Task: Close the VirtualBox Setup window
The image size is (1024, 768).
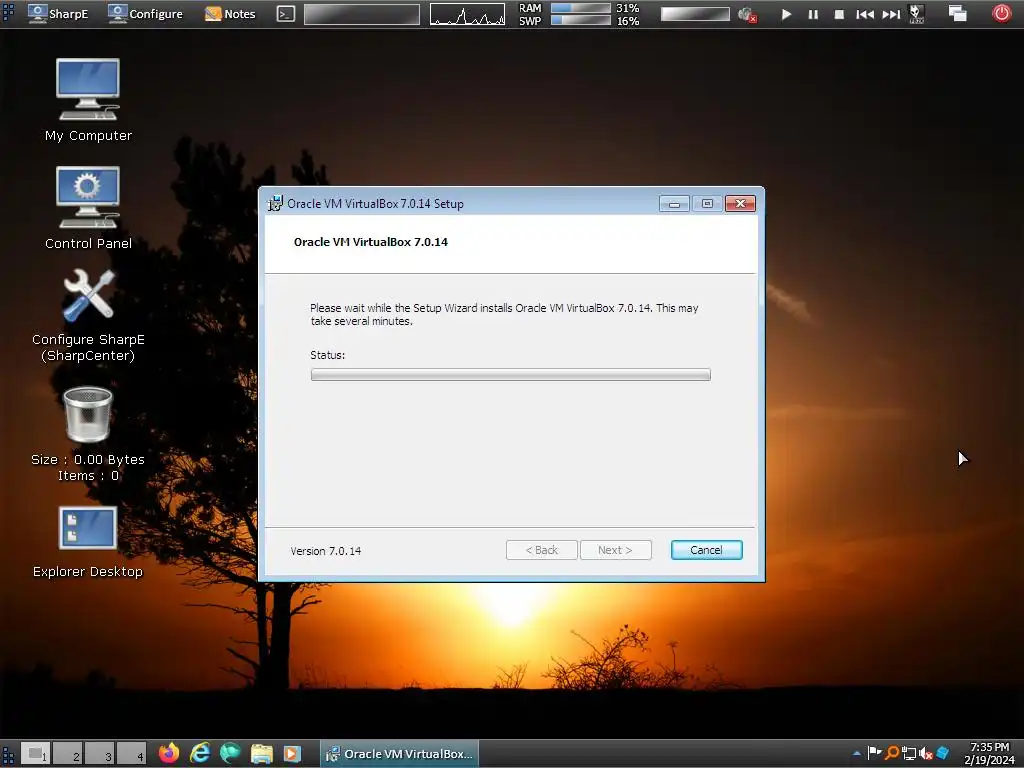Action: (x=740, y=204)
